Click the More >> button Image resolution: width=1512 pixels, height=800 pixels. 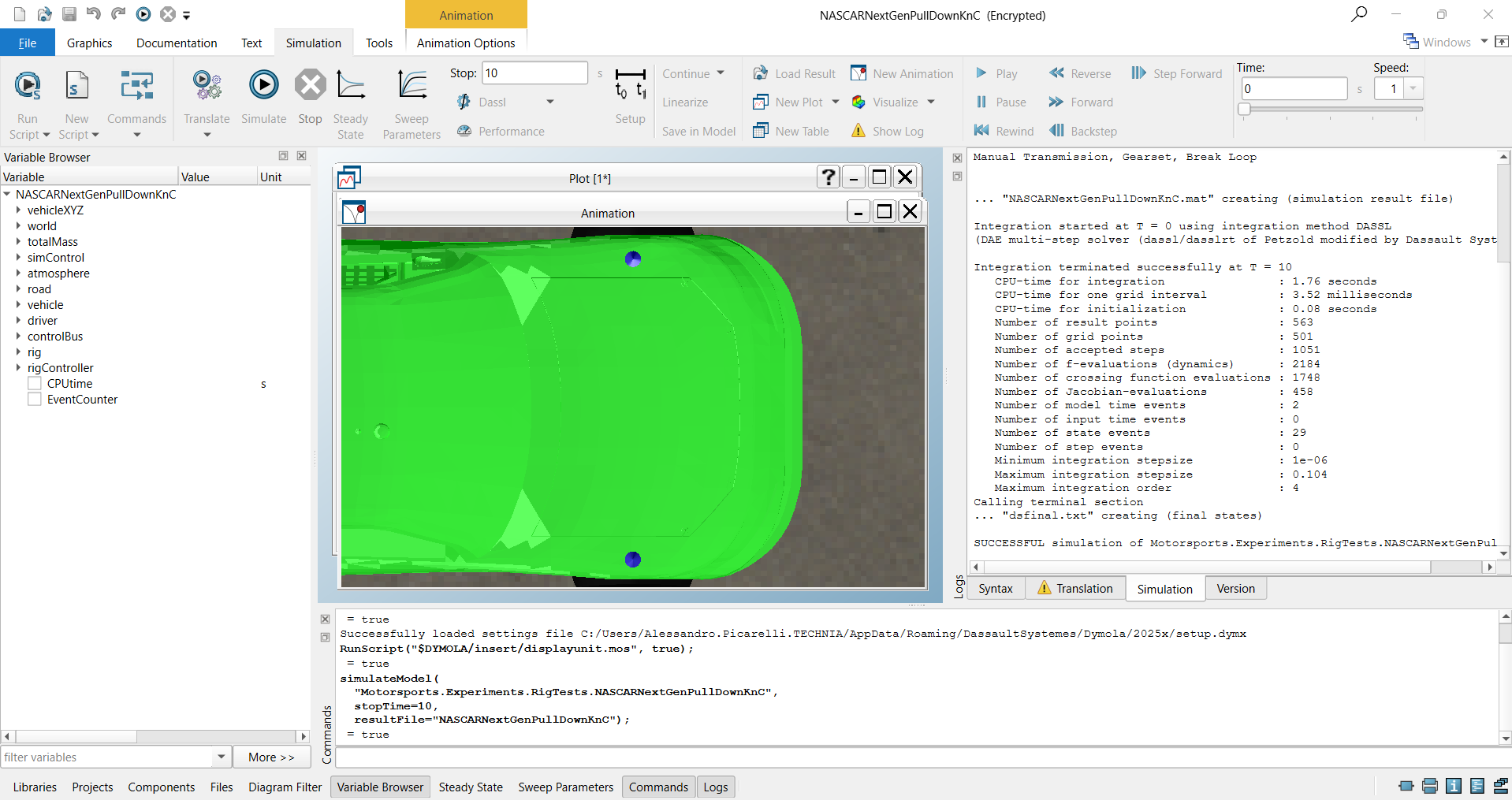click(271, 757)
